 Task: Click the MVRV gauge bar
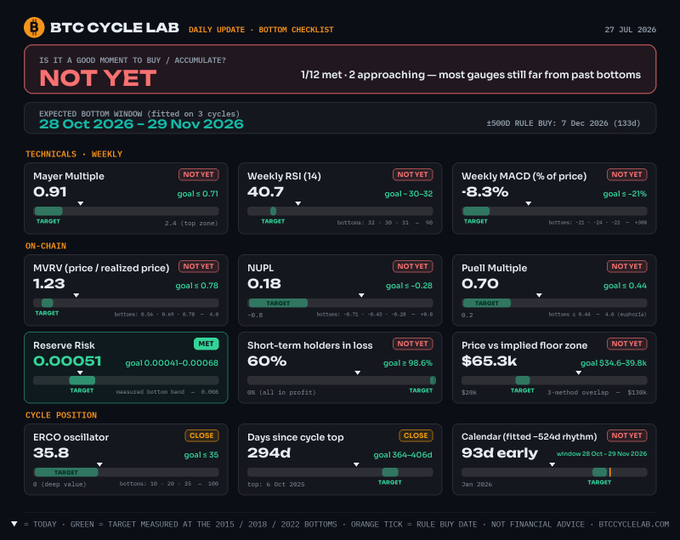pyautogui.click(x=126, y=303)
